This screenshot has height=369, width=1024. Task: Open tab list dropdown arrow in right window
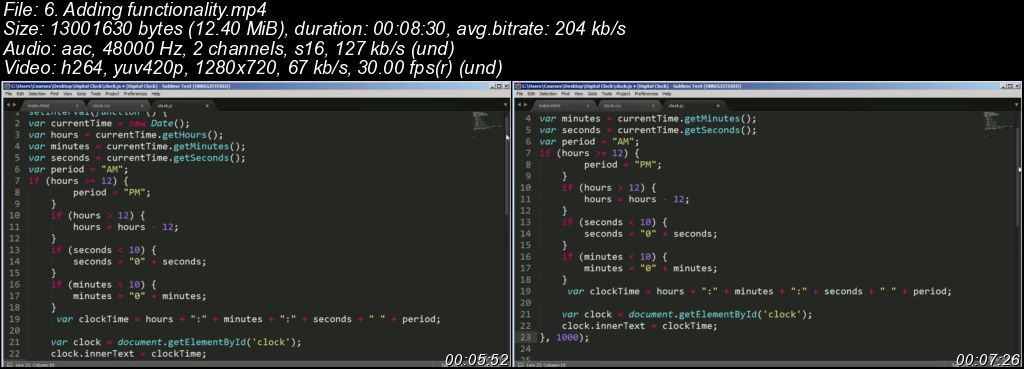[1017, 104]
